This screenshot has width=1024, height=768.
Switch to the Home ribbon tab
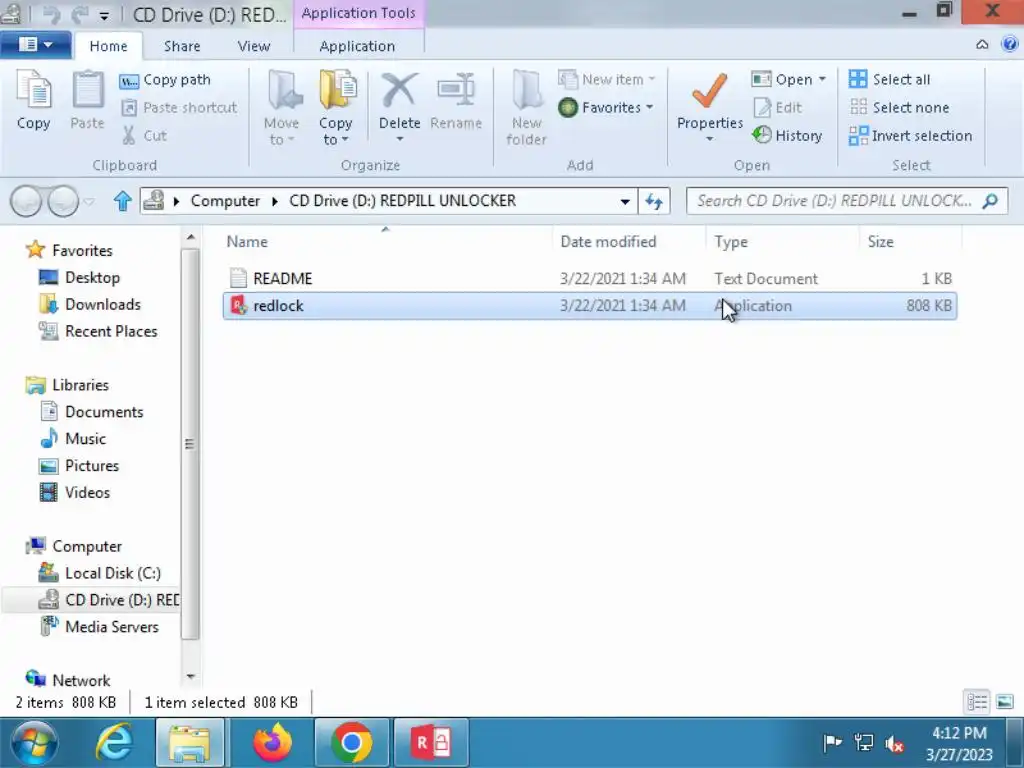108,46
